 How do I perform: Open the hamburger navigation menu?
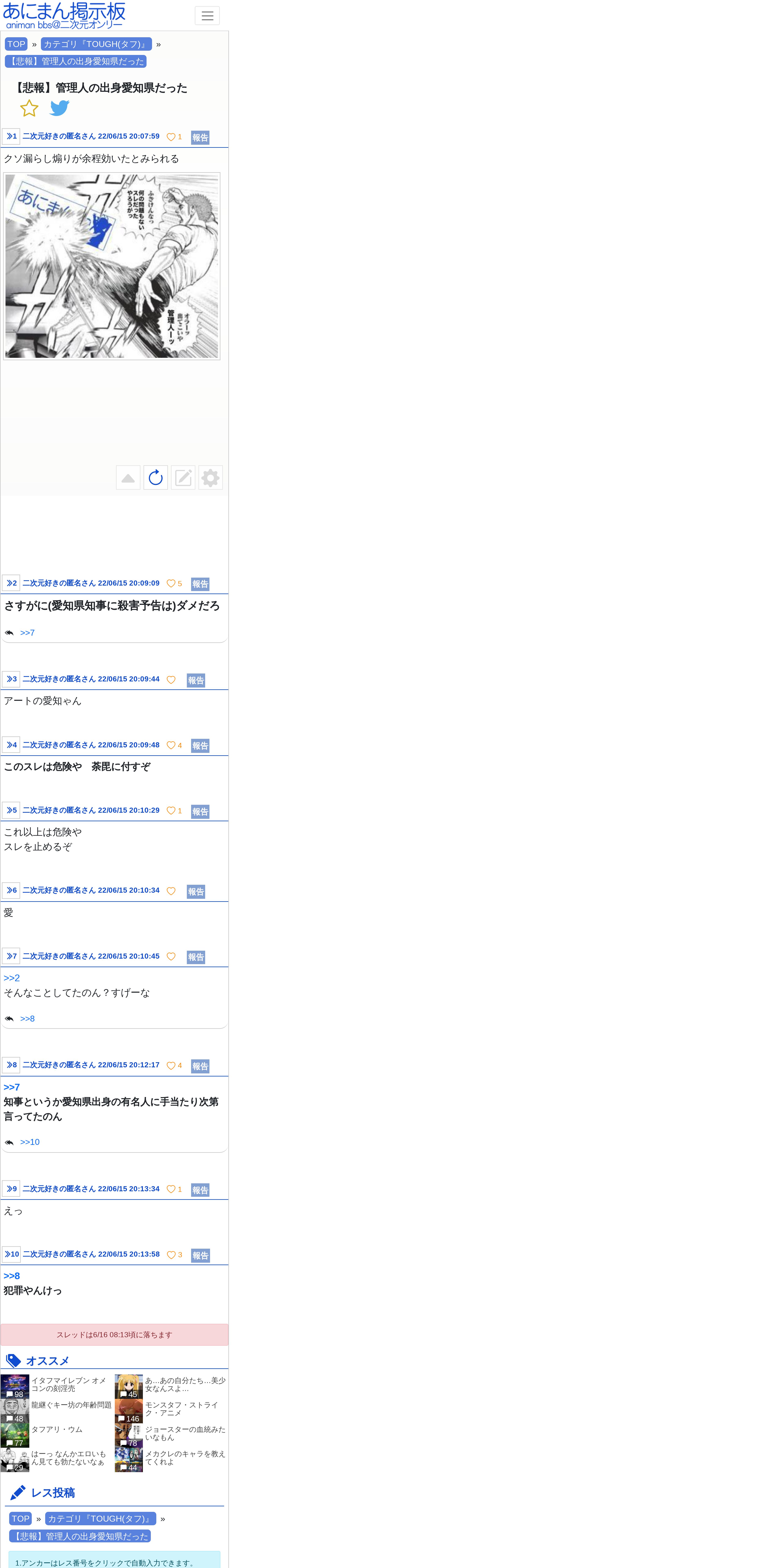pos(207,16)
